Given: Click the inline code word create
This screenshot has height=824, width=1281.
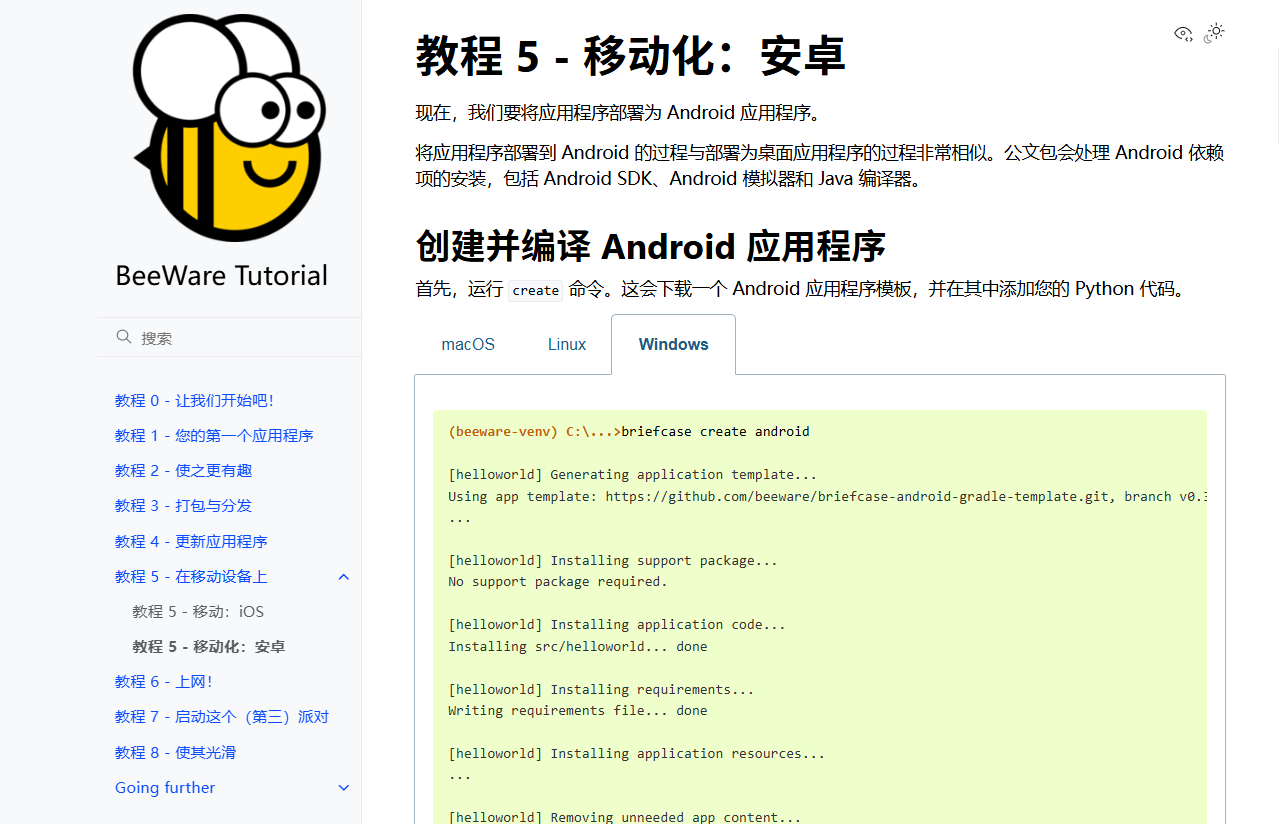Looking at the screenshot, I should (x=535, y=290).
